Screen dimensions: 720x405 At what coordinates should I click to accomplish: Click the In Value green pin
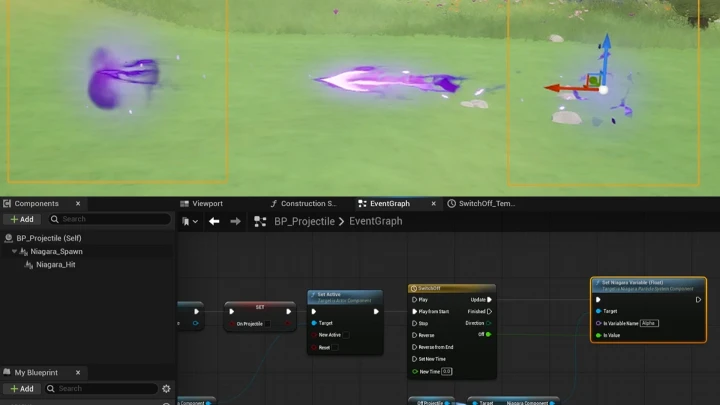click(598, 336)
